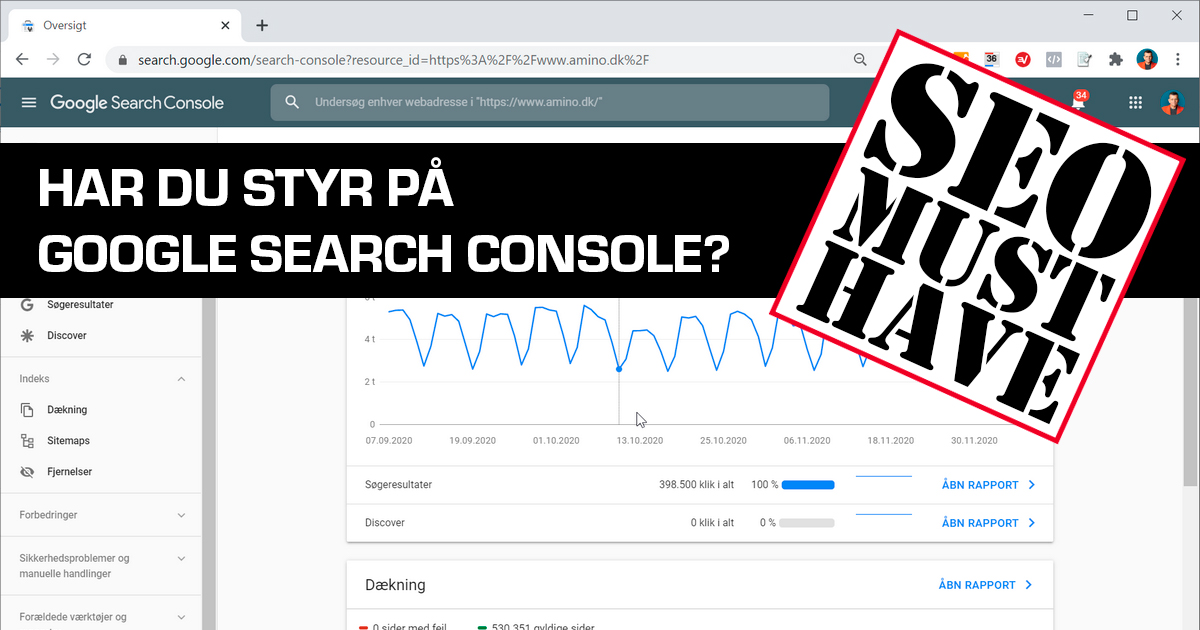Expand the Forældede værktøjer section
1200x630 pixels.
tap(181, 617)
